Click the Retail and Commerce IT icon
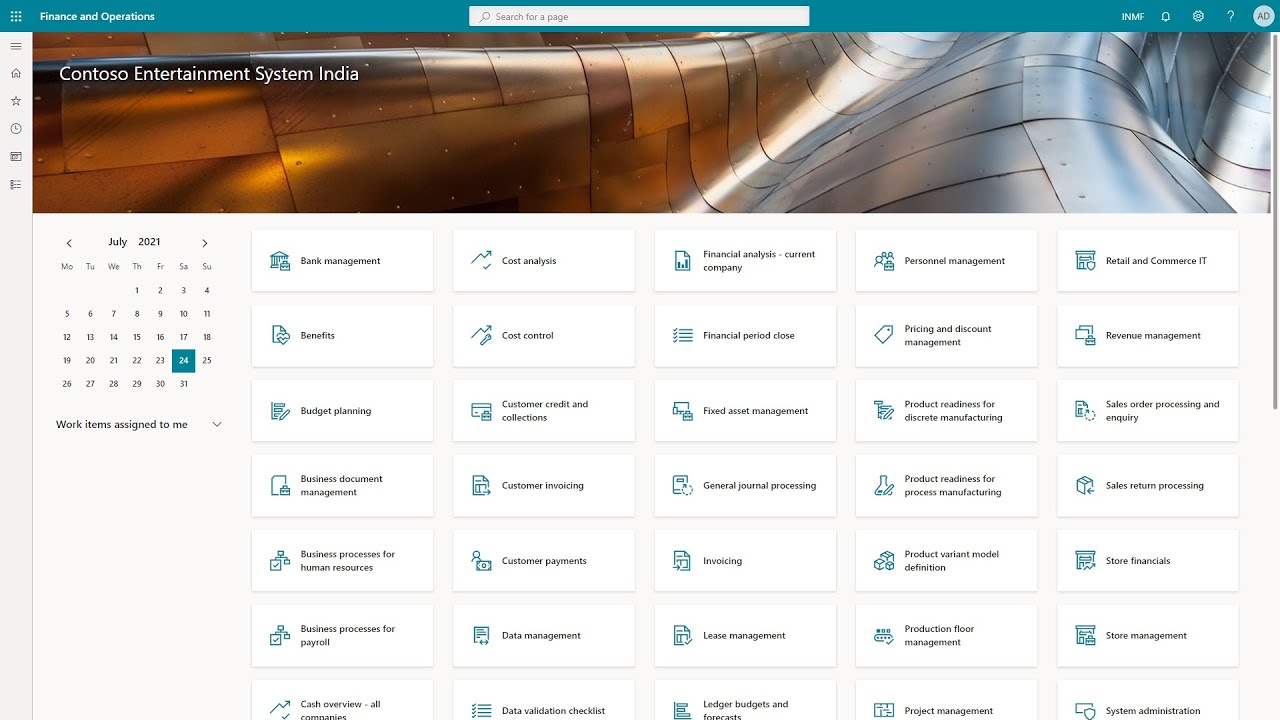 [x=1085, y=261]
